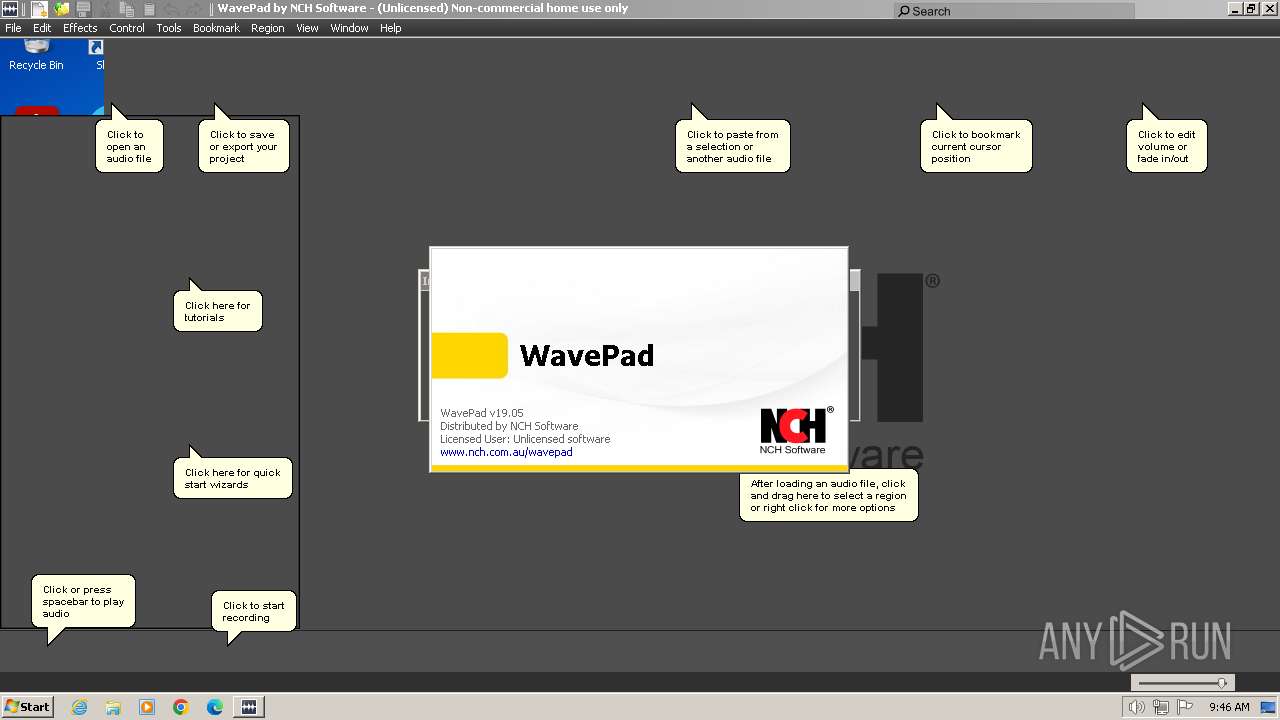Click into the Search field
The height and width of the screenshot is (720, 1280).
tap(1014, 11)
